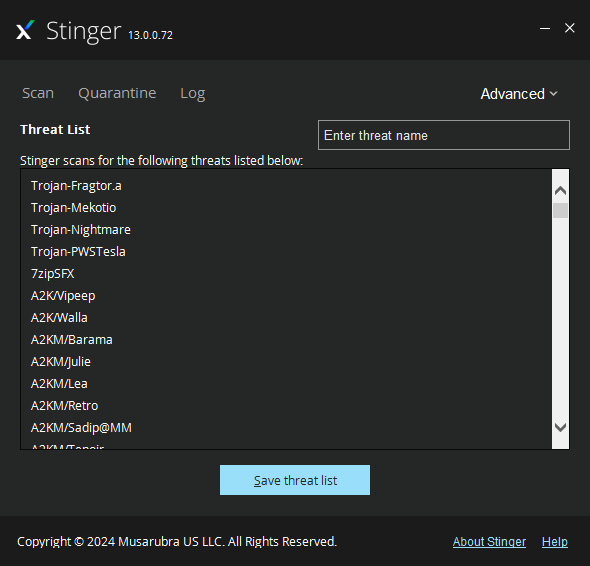
Task: Click the version number 13.0.0.72
Action: (151, 35)
